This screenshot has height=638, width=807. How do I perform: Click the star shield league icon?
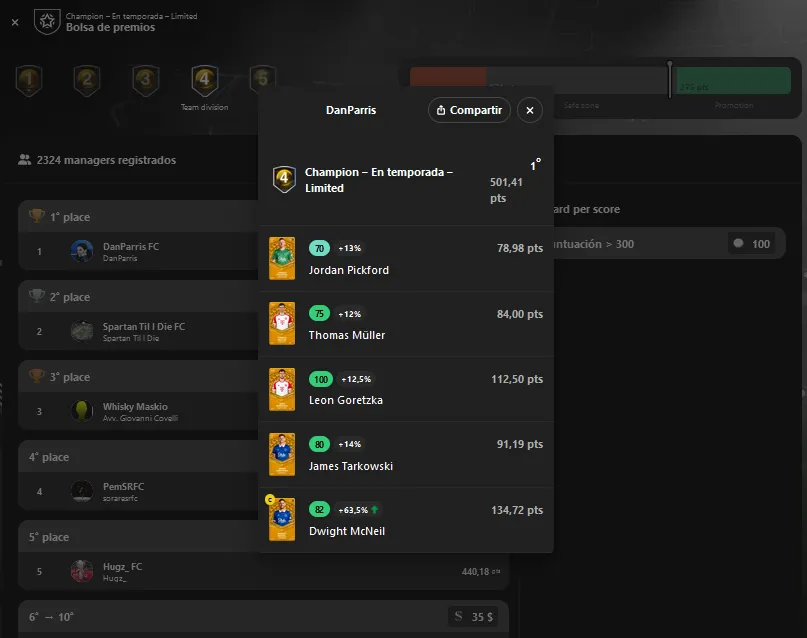point(47,22)
